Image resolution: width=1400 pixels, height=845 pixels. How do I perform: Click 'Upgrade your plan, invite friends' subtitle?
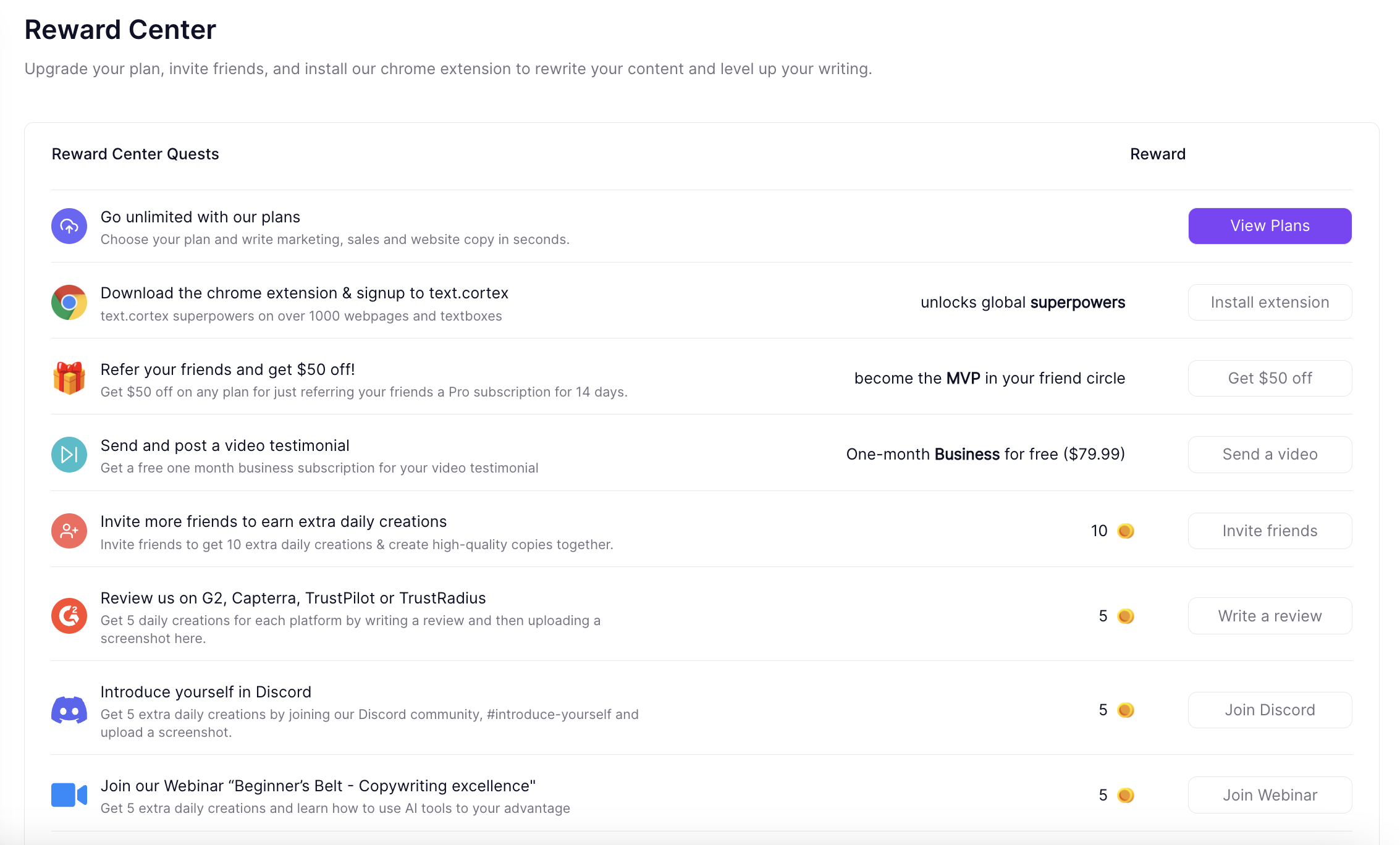[449, 69]
